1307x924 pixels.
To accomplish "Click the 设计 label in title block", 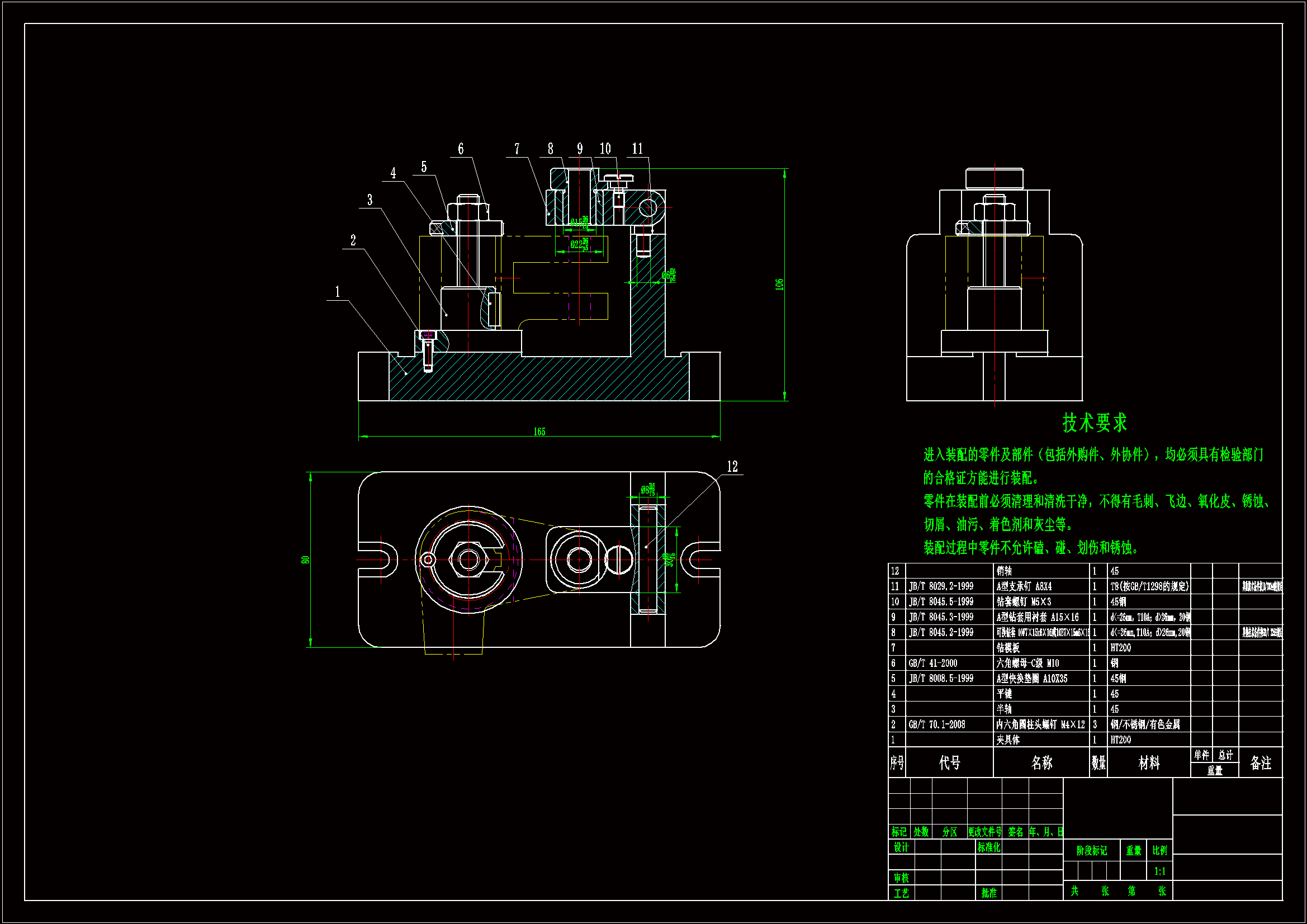I will 901,848.
